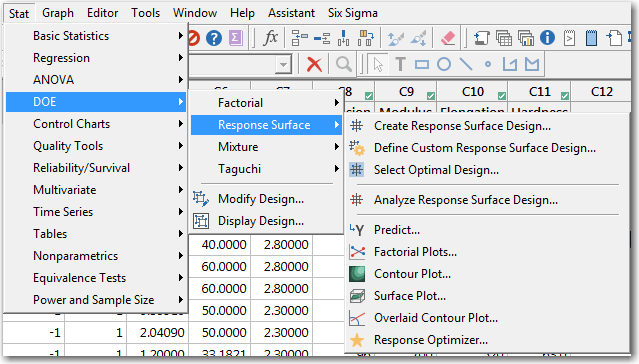Open the command history prompt icon
This screenshot has height=364, width=639.
569,38
